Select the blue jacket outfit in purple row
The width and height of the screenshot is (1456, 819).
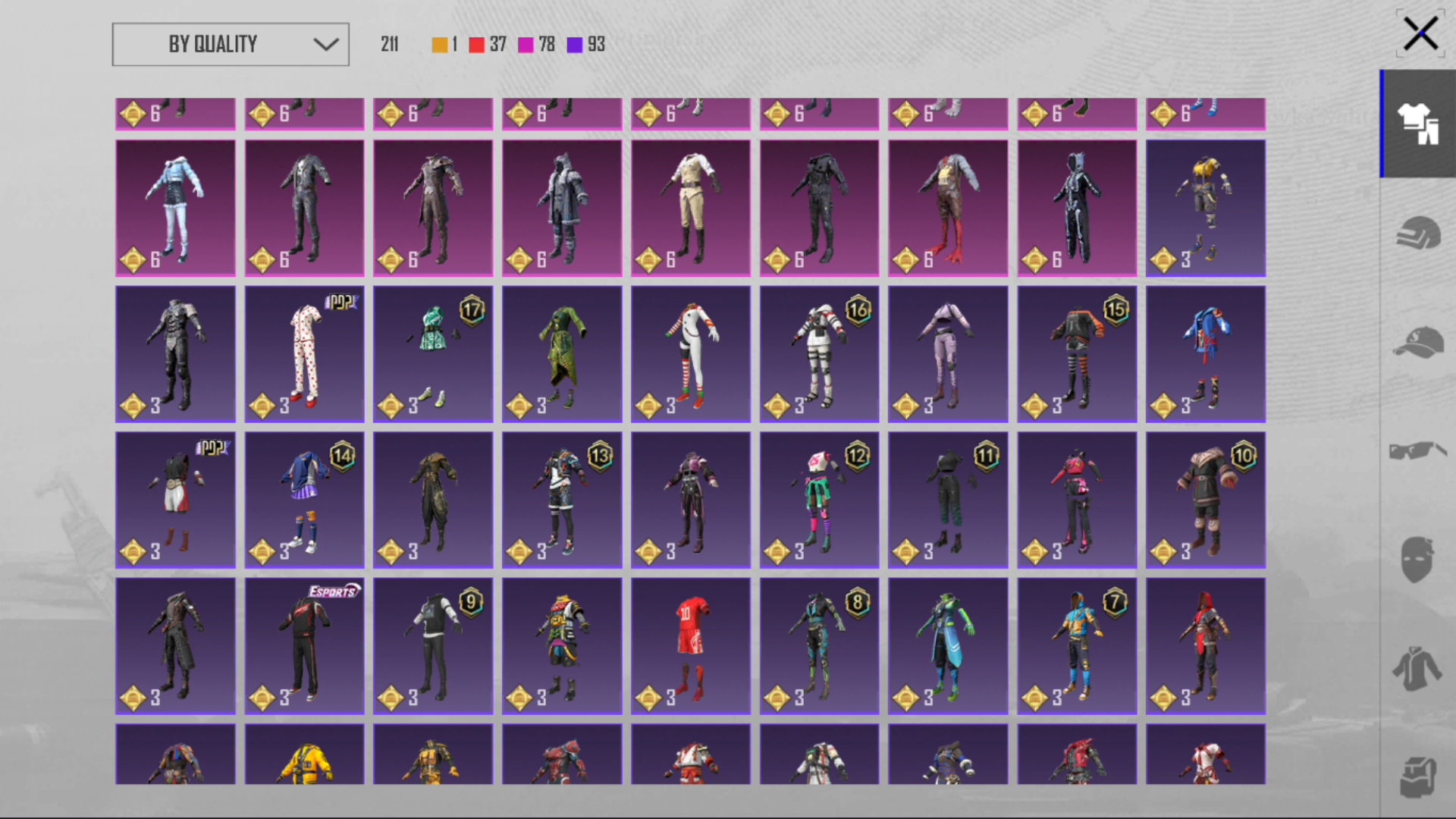[x=1206, y=354]
